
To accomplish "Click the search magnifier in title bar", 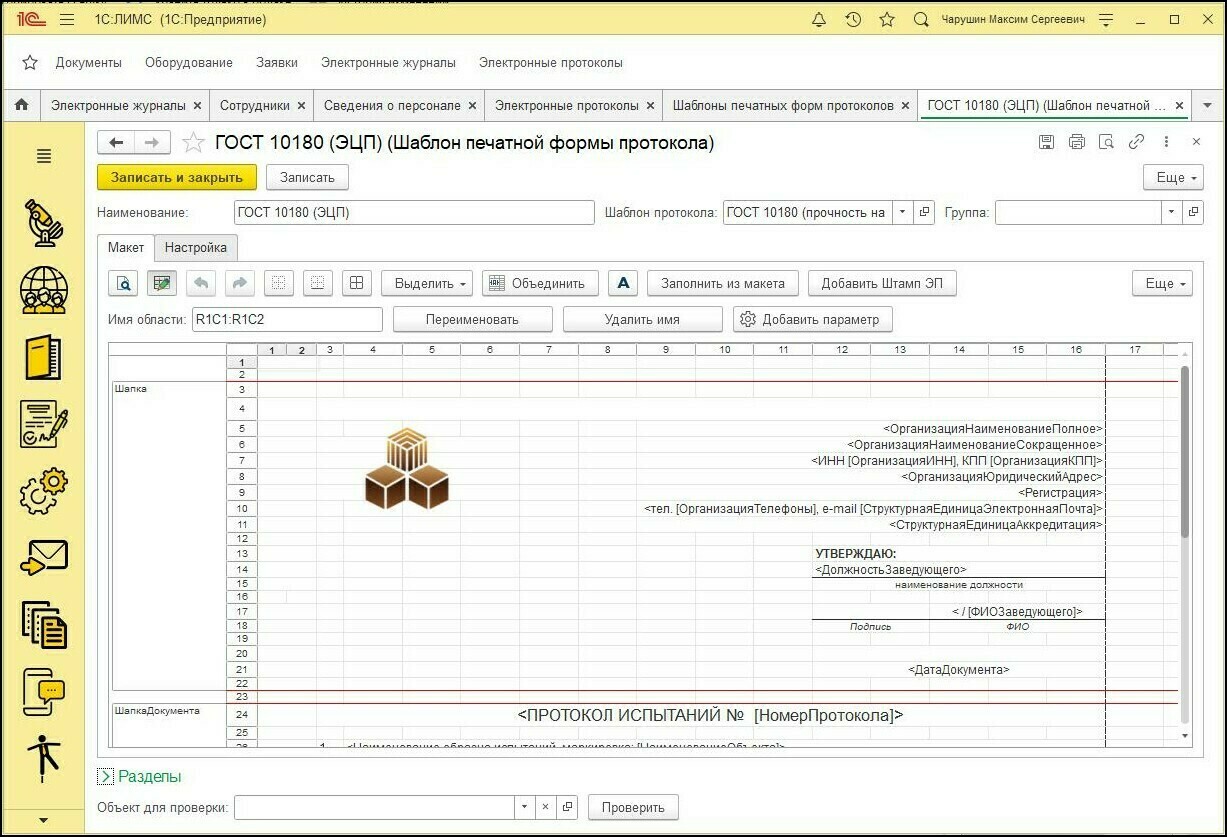I will point(922,20).
